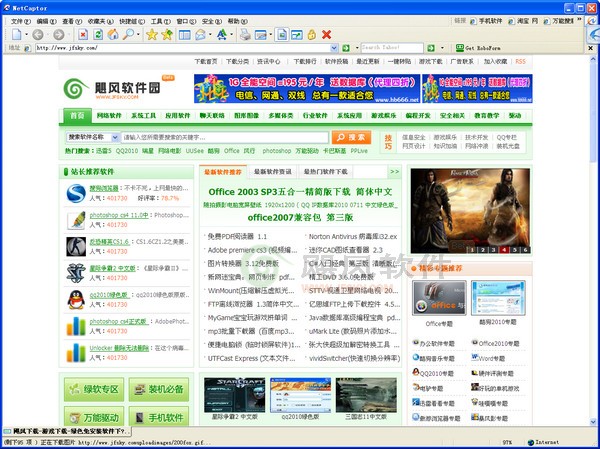Open the 收藏夹 menu
Viewport: 600px width, 449px height.
[x=100, y=21]
